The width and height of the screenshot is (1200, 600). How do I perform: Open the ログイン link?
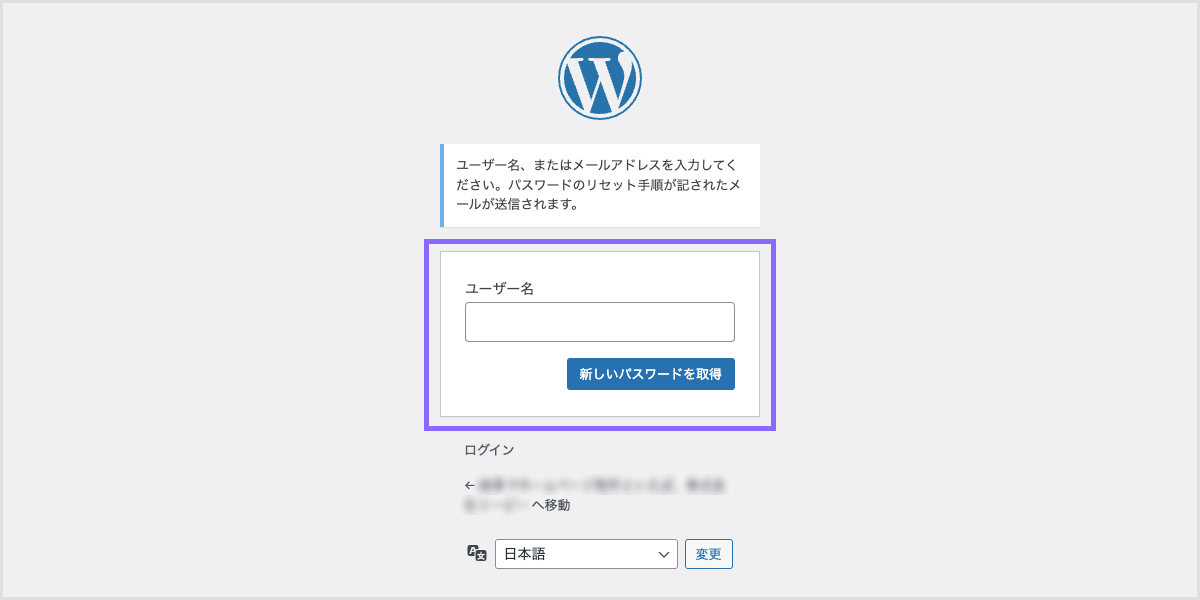pos(489,450)
